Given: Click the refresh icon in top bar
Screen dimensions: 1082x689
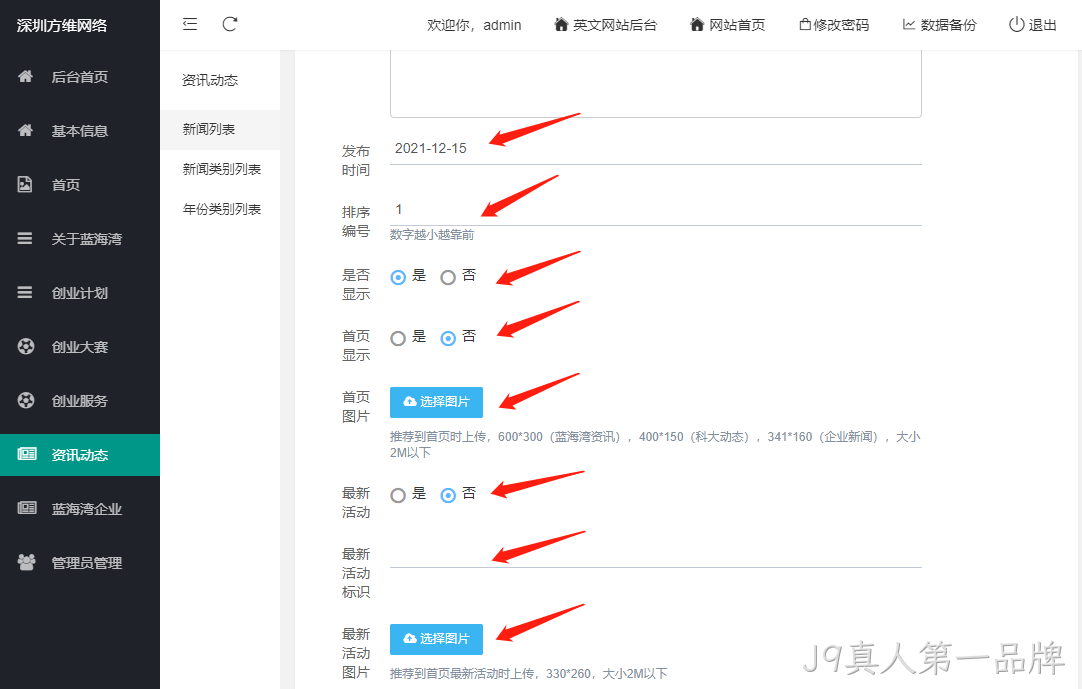Looking at the screenshot, I should tap(230, 24).
